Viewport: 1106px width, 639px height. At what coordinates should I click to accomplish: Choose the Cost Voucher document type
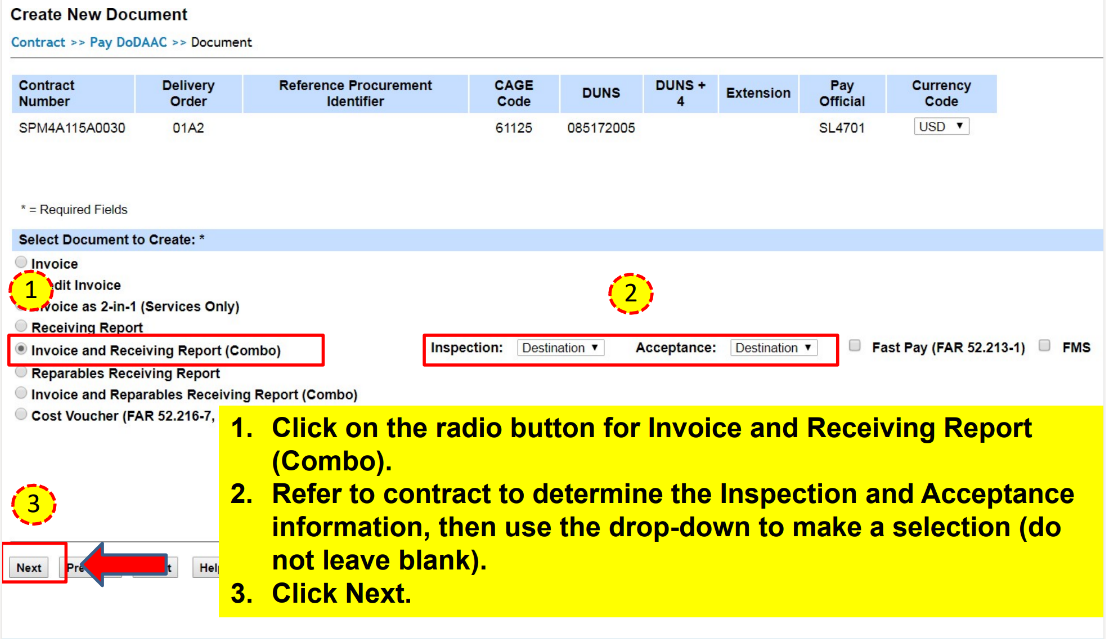pyautogui.click(x=21, y=415)
